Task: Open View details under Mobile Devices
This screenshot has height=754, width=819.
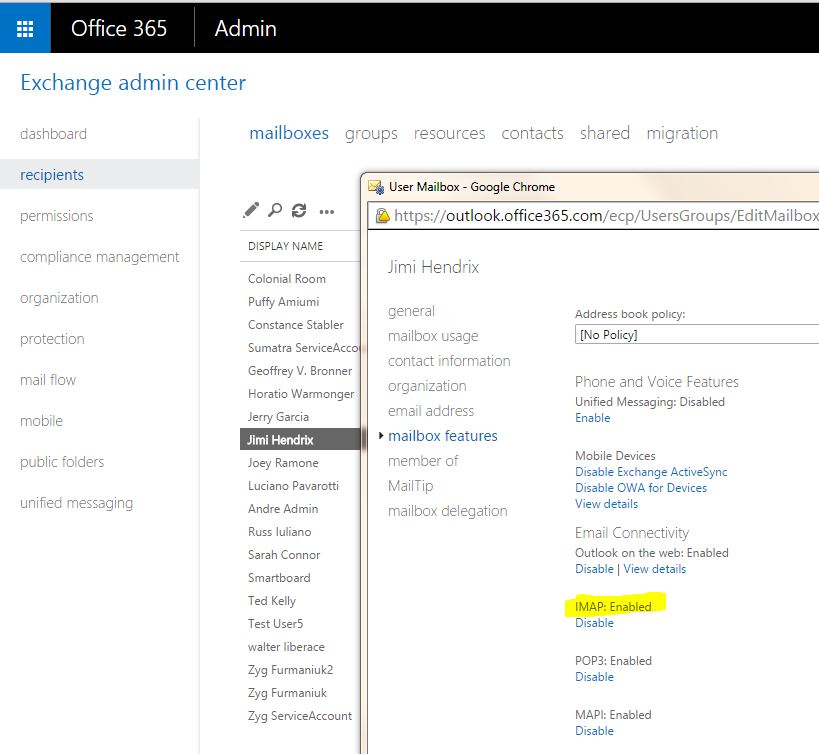Action: [606, 504]
